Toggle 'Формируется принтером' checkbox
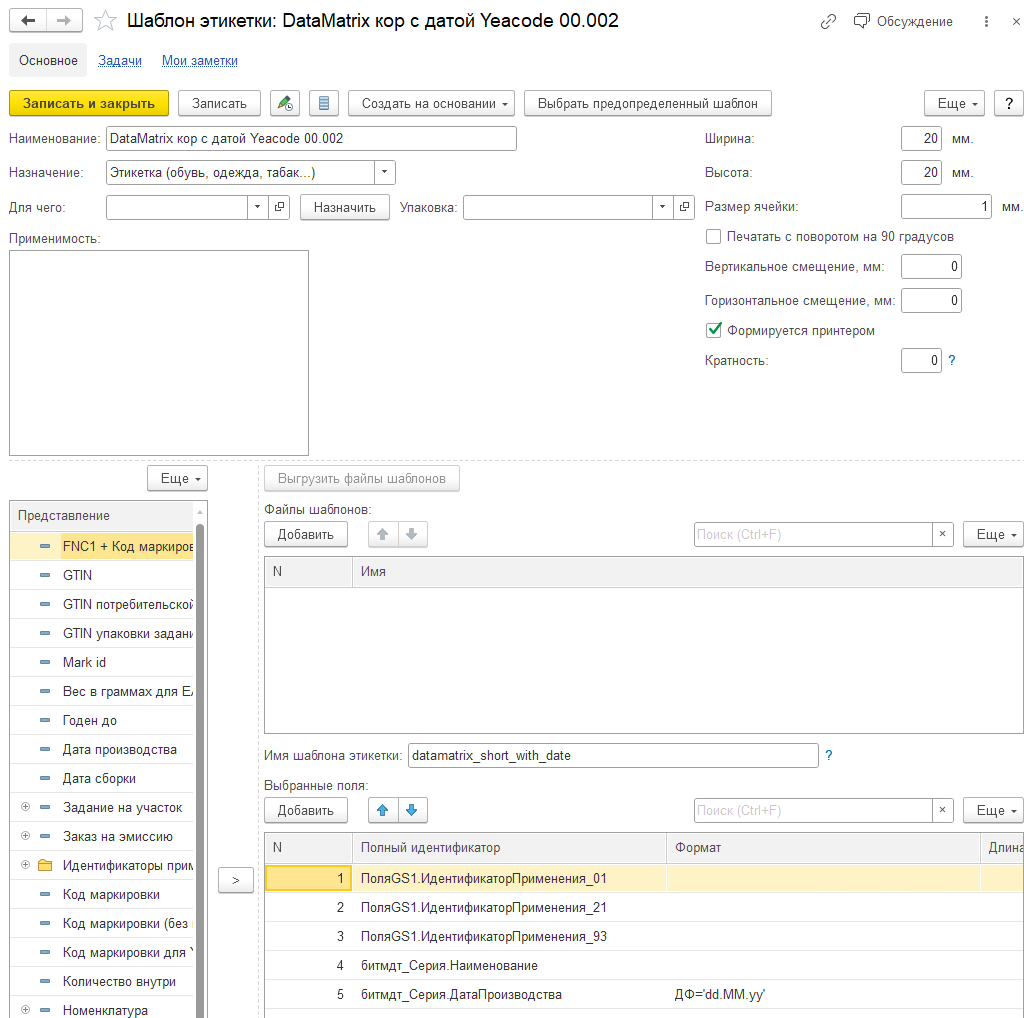The height and width of the screenshot is (1018, 1024). point(714,330)
